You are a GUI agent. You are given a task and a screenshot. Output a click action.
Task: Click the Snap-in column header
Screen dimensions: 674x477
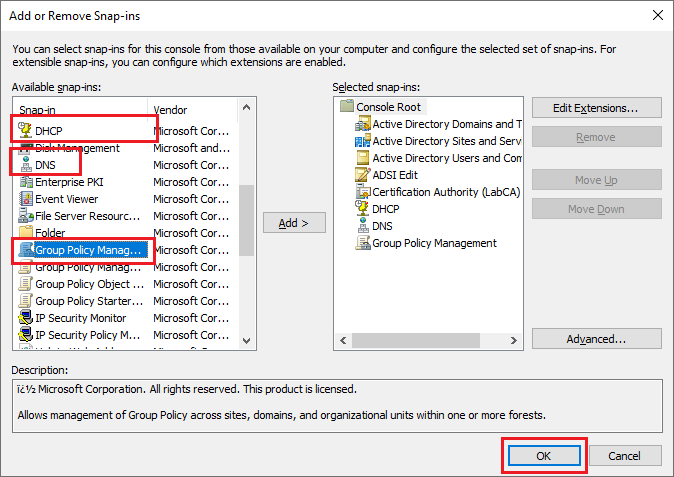80,108
